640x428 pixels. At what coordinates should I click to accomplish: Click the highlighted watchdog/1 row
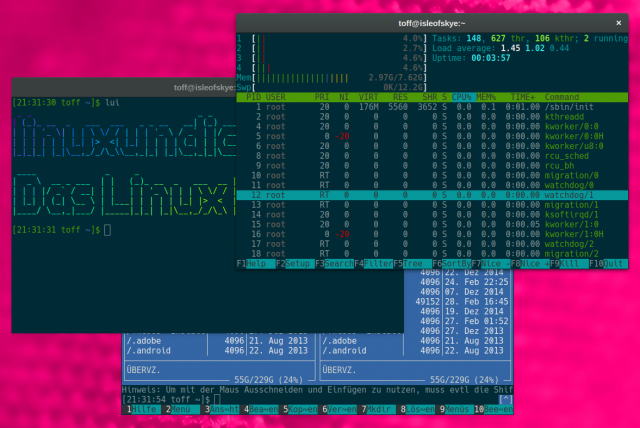(432, 195)
